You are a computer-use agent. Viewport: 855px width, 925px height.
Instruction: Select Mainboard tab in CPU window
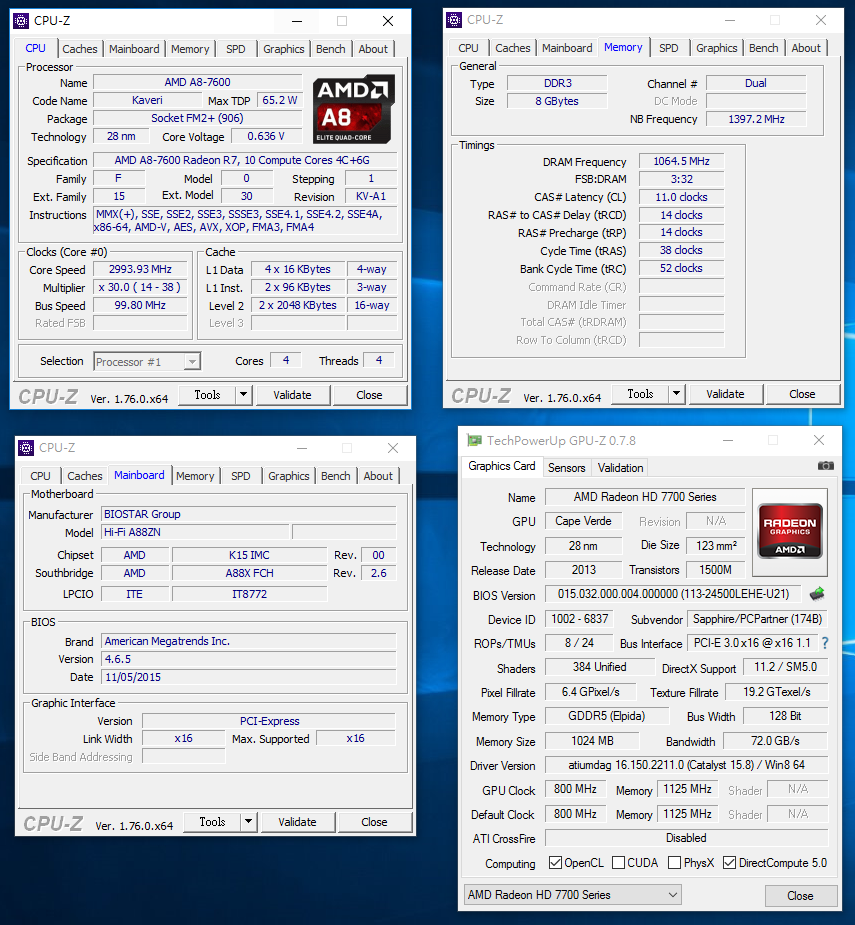(x=134, y=49)
